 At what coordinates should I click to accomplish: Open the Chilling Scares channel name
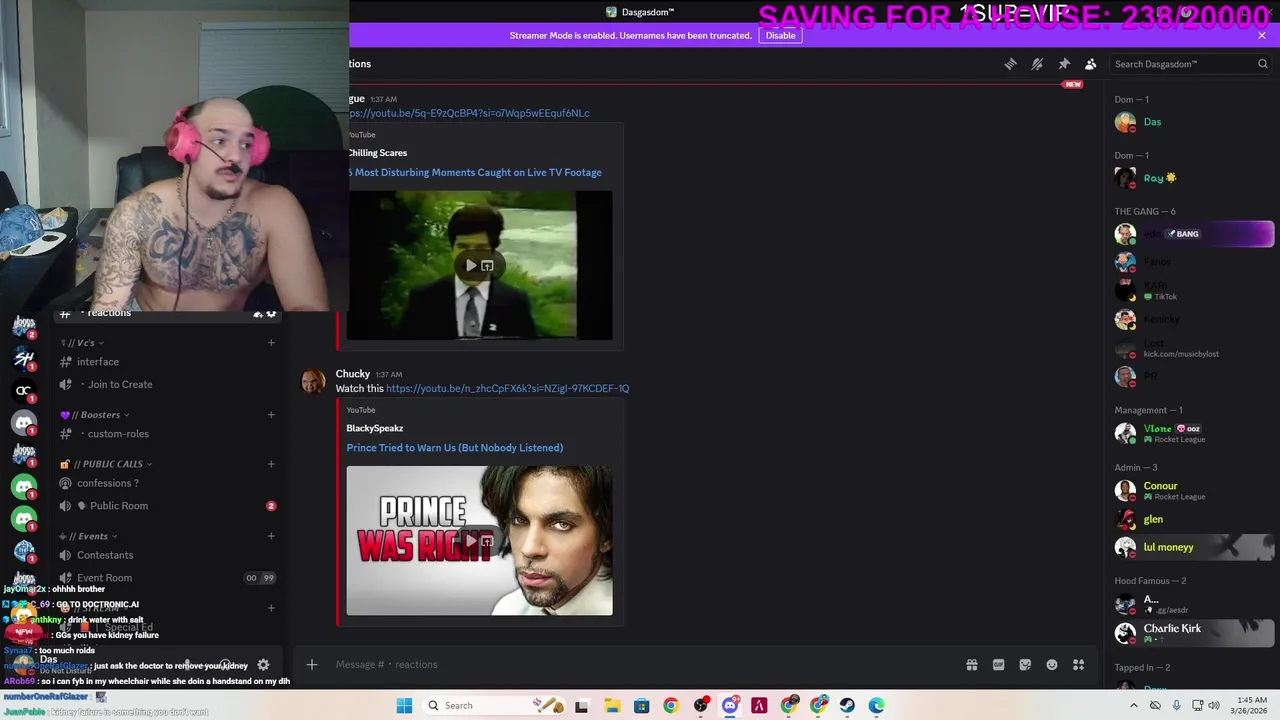click(377, 153)
